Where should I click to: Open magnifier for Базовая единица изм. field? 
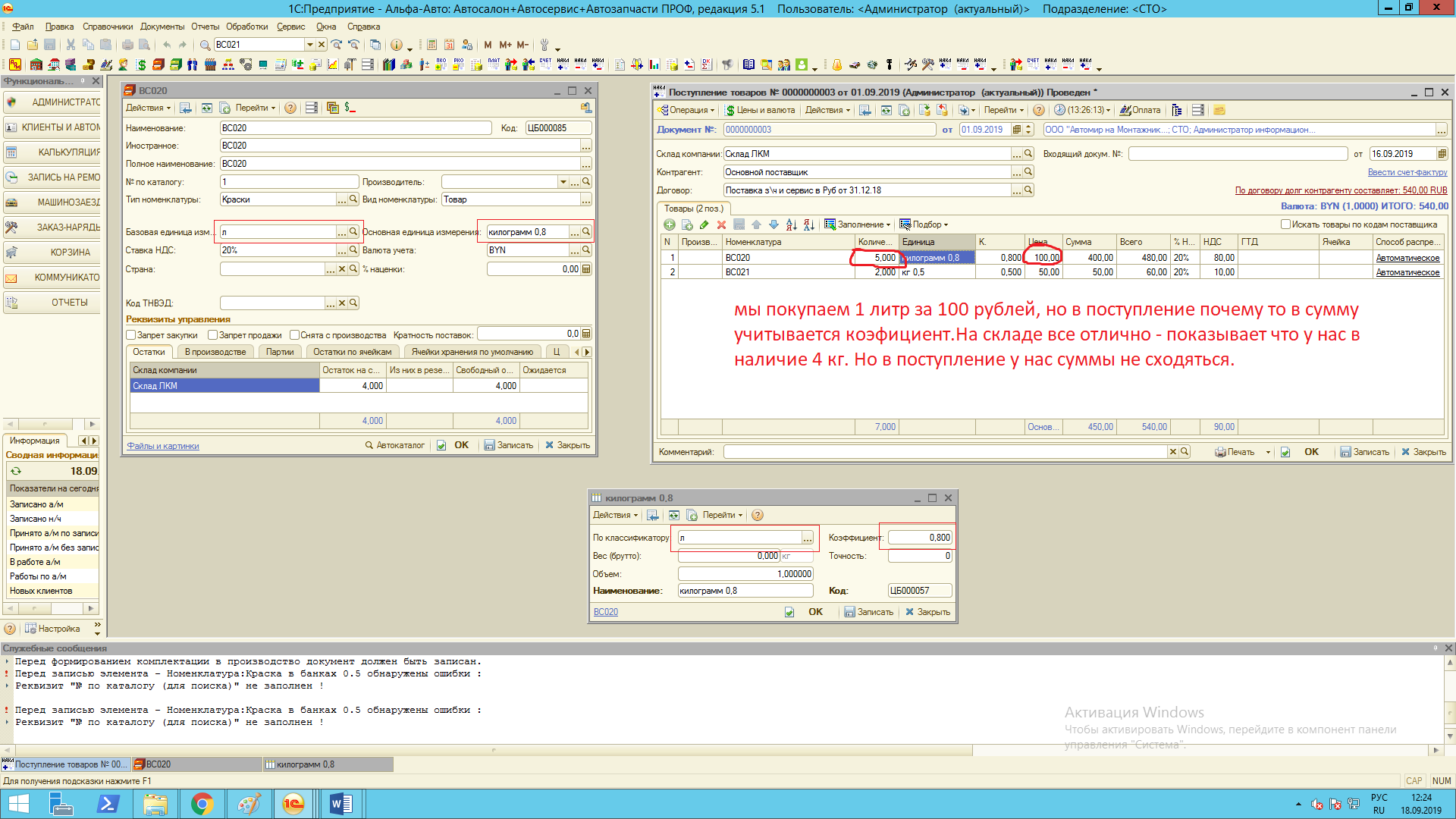353,232
